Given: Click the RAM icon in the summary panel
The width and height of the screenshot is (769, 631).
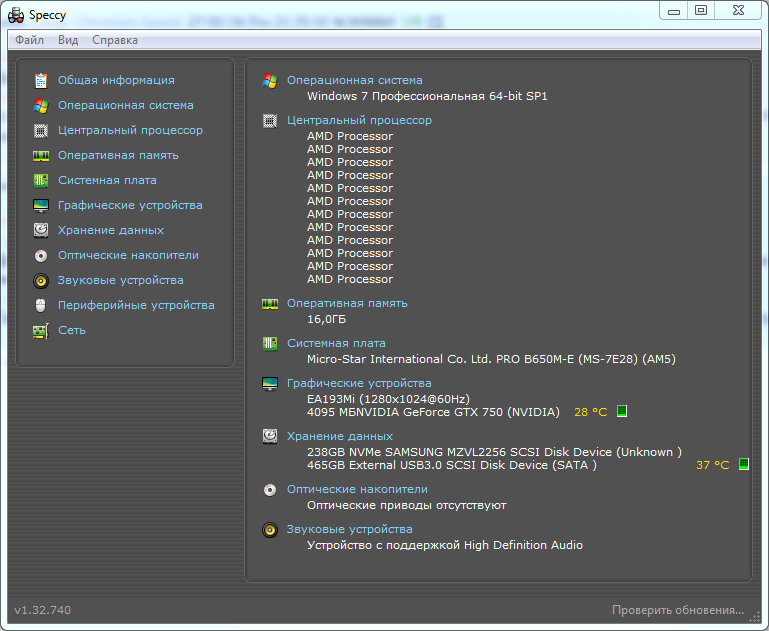Looking at the screenshot, I should point(270,304).
